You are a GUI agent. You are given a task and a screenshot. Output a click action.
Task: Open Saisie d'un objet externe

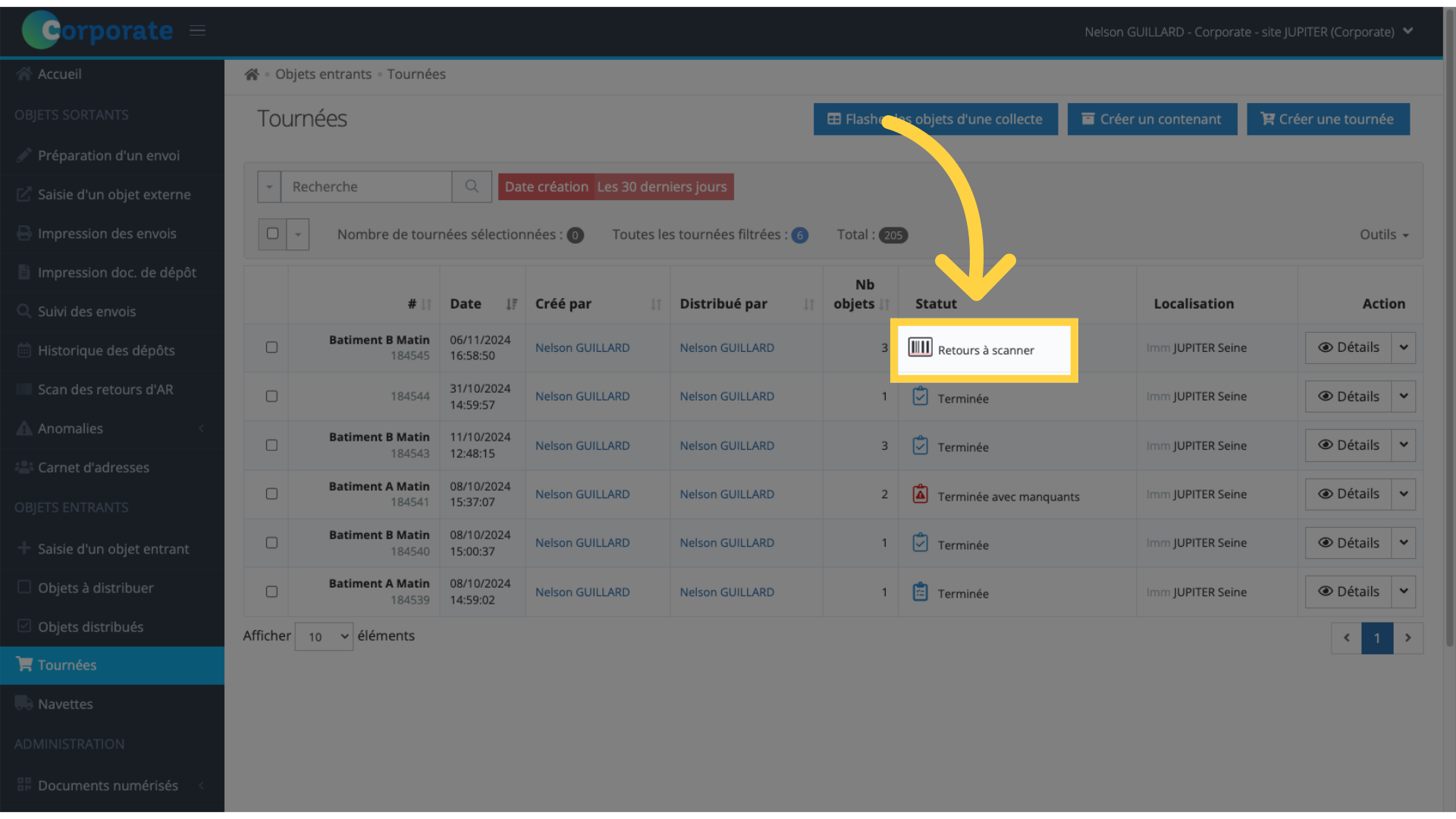point(112,195)
